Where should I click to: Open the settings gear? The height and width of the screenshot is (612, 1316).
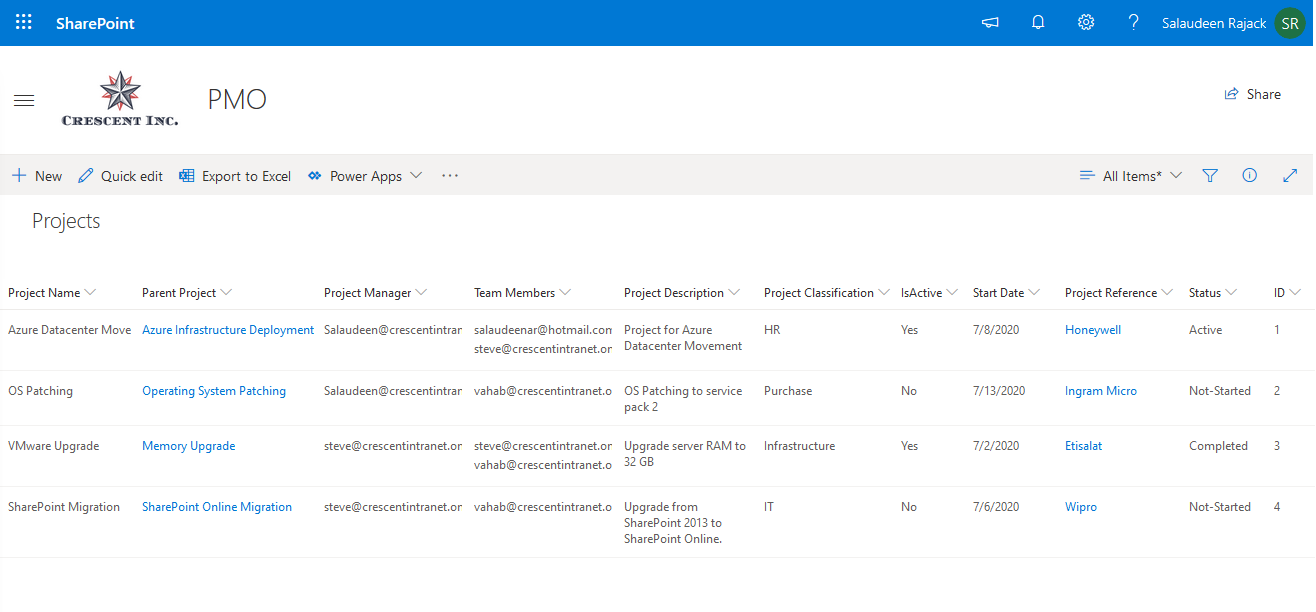(x=1086, y=23)
